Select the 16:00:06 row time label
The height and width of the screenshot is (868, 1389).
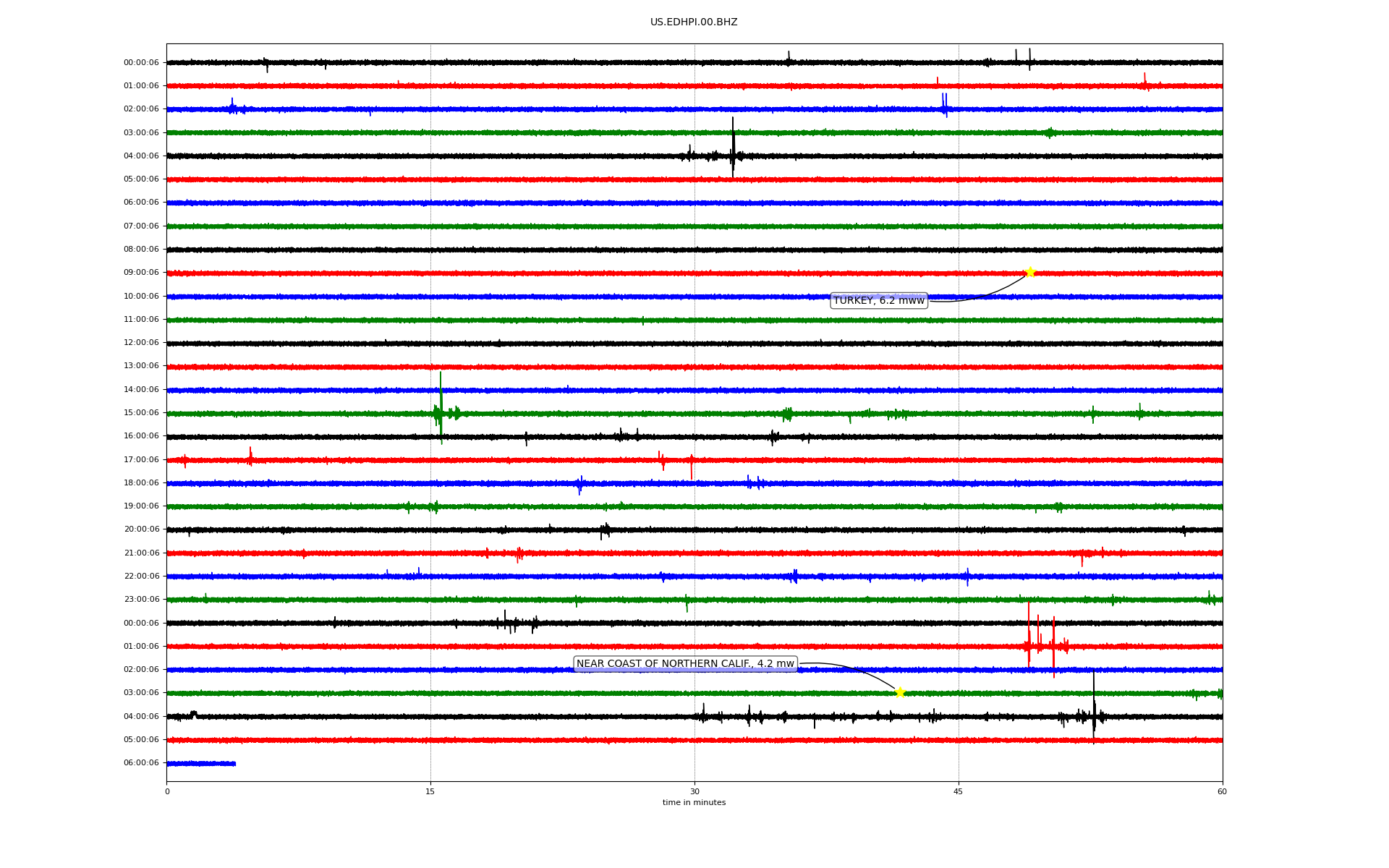(x=141, y=435)
